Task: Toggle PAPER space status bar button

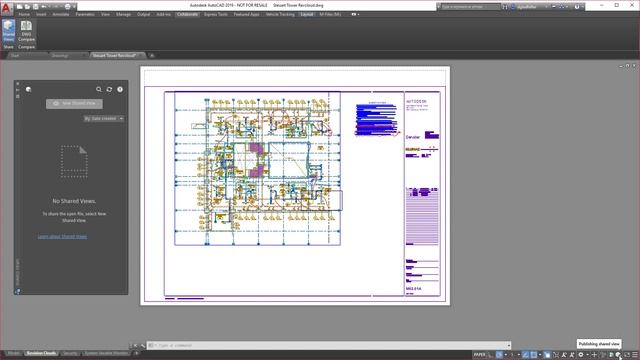Action: click(x=479, y=355)
